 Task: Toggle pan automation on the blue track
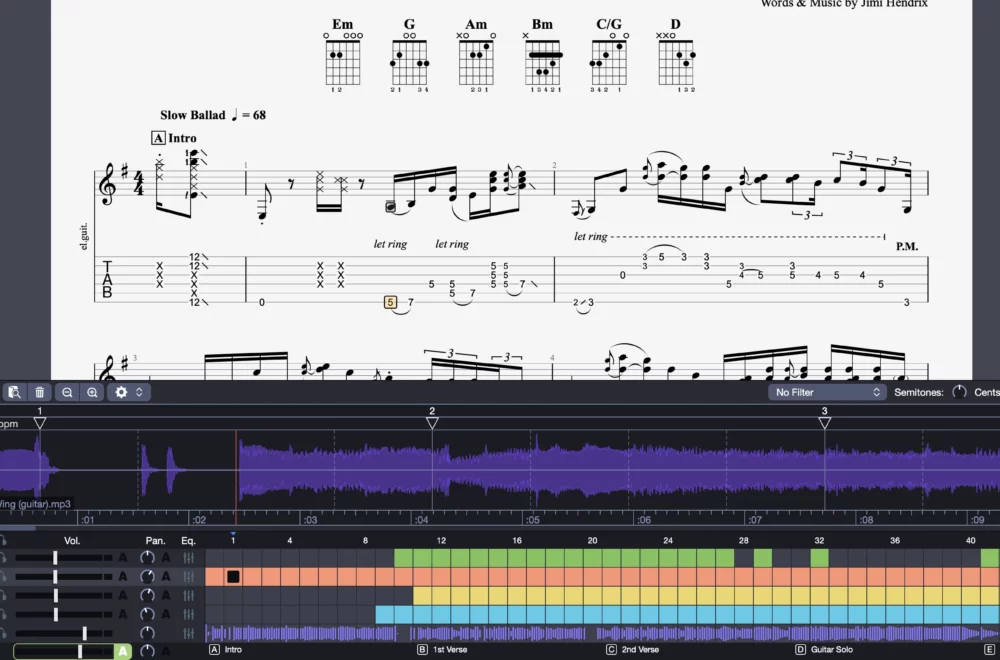coord(166,614)
